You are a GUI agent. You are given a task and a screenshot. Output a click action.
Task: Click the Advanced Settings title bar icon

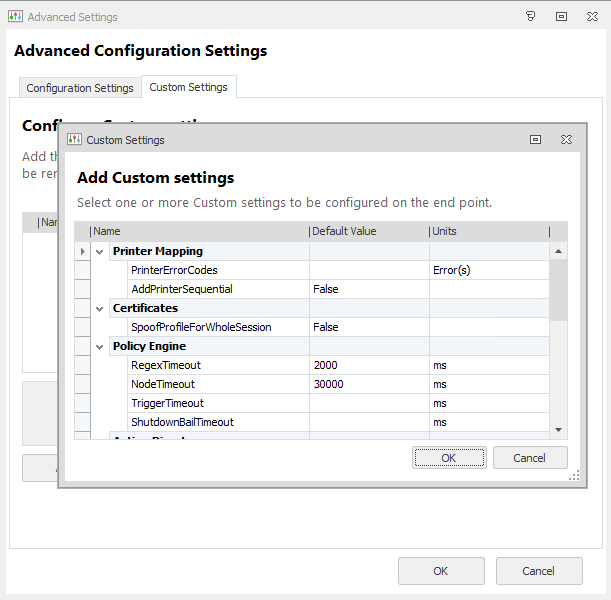[x=16, y=17]
